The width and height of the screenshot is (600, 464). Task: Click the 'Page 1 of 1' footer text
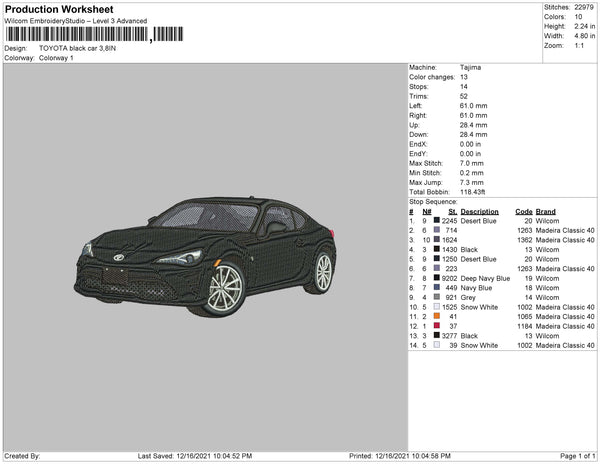tap(577, 456)
